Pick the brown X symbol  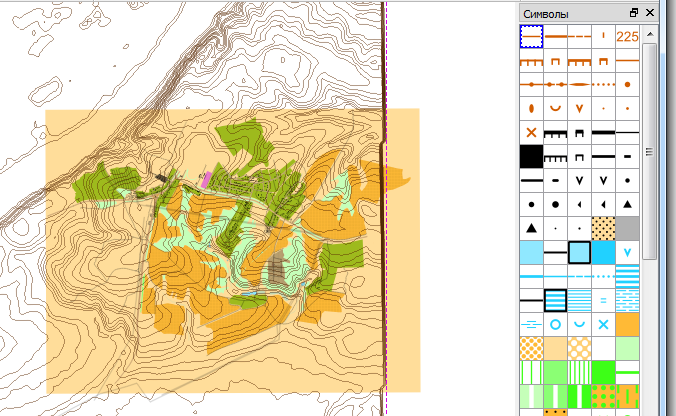531,132
